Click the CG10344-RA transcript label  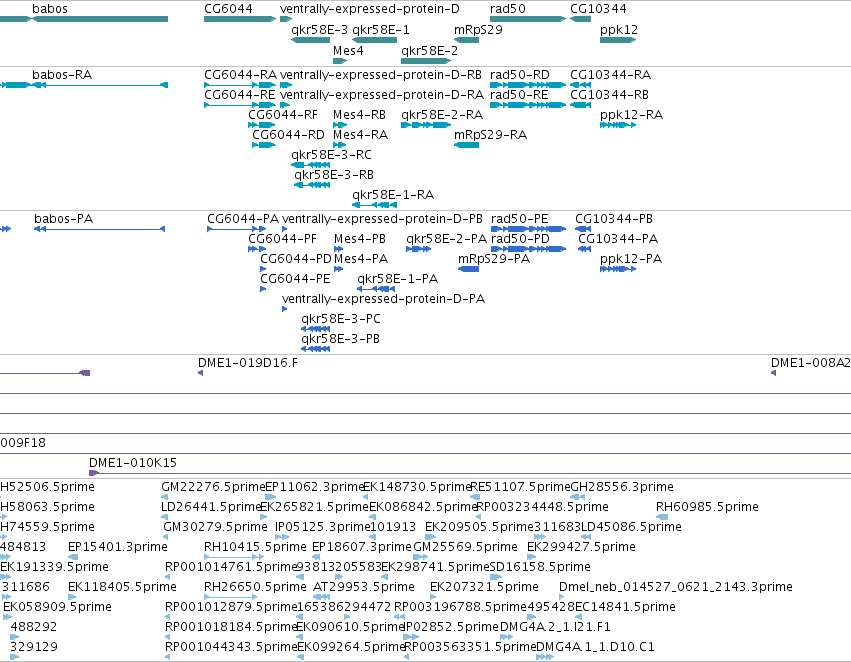(x=611, y=74)
